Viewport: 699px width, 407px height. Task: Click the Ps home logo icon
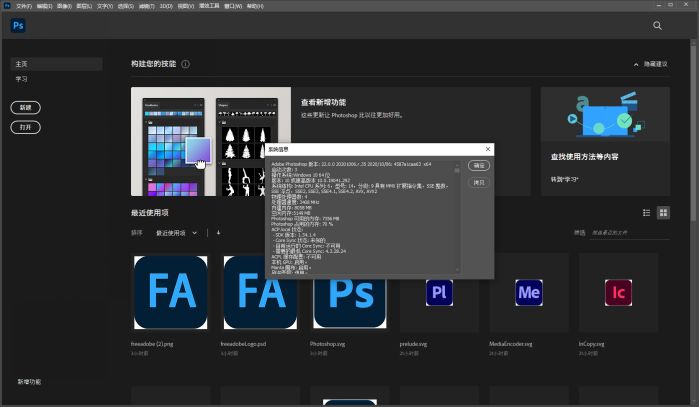18,25
